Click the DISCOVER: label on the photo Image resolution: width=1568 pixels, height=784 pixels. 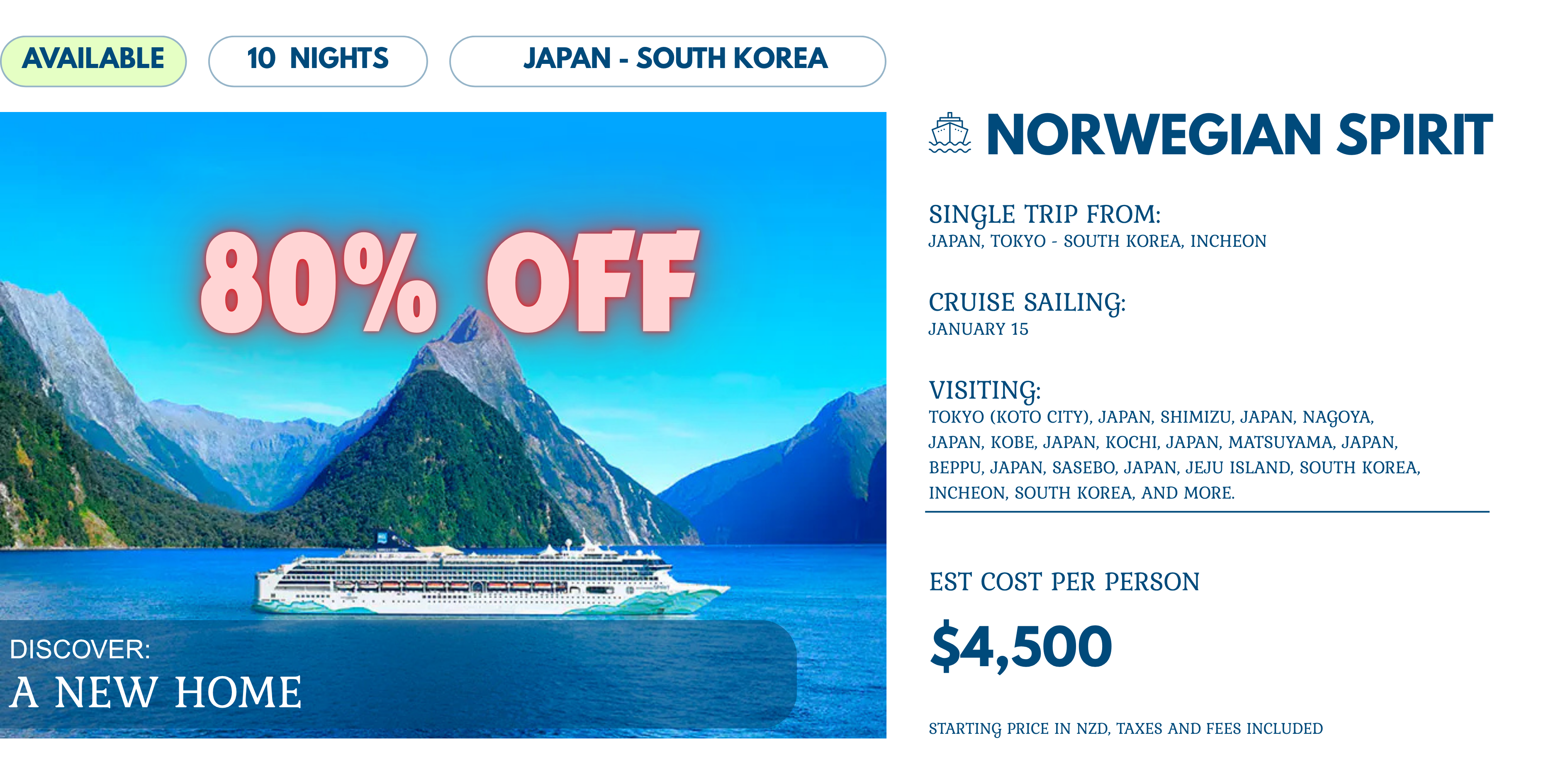80,650
